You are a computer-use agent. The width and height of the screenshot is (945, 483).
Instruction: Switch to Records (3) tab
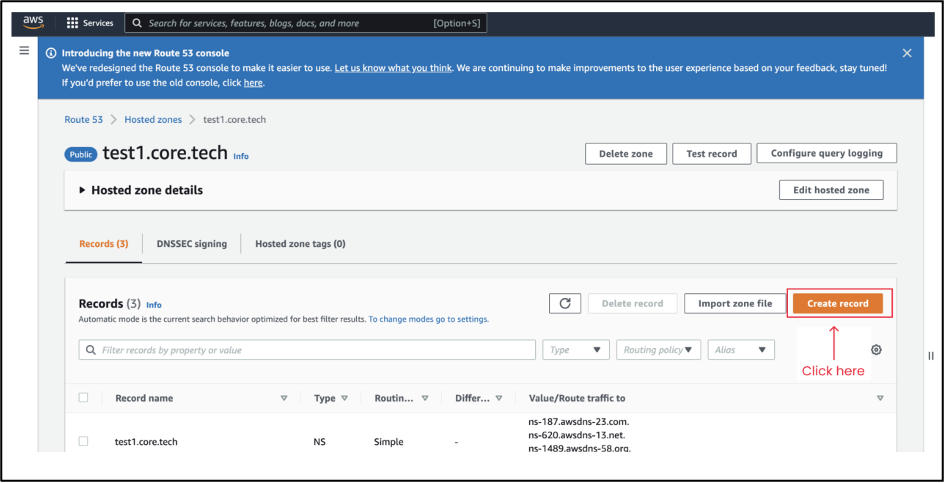[x=104, y=244]
